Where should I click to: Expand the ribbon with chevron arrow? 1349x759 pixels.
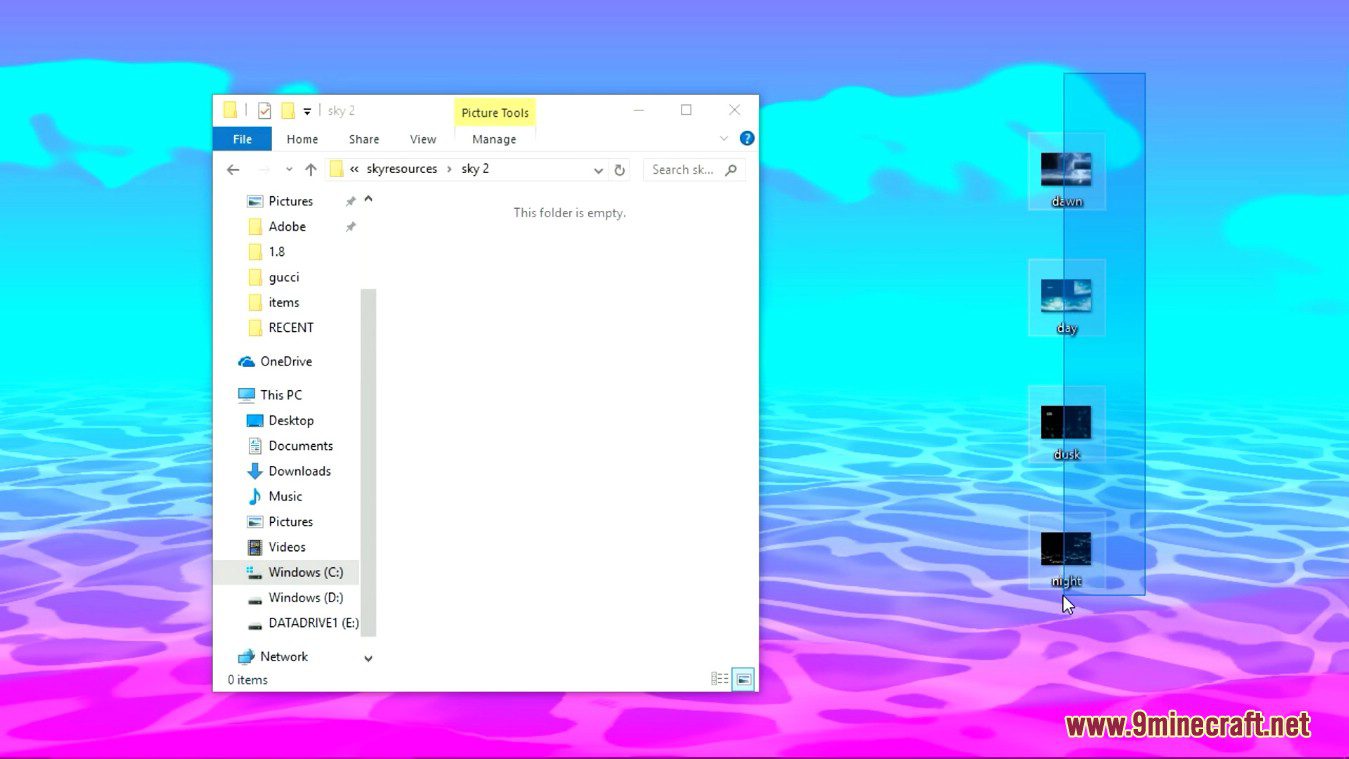724,139
